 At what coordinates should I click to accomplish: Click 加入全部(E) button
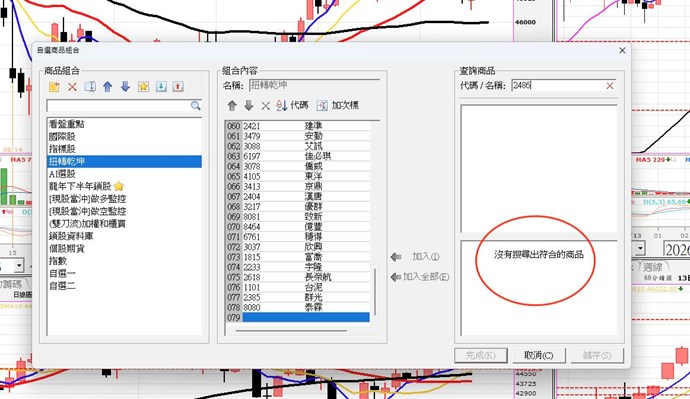(420, 277)
